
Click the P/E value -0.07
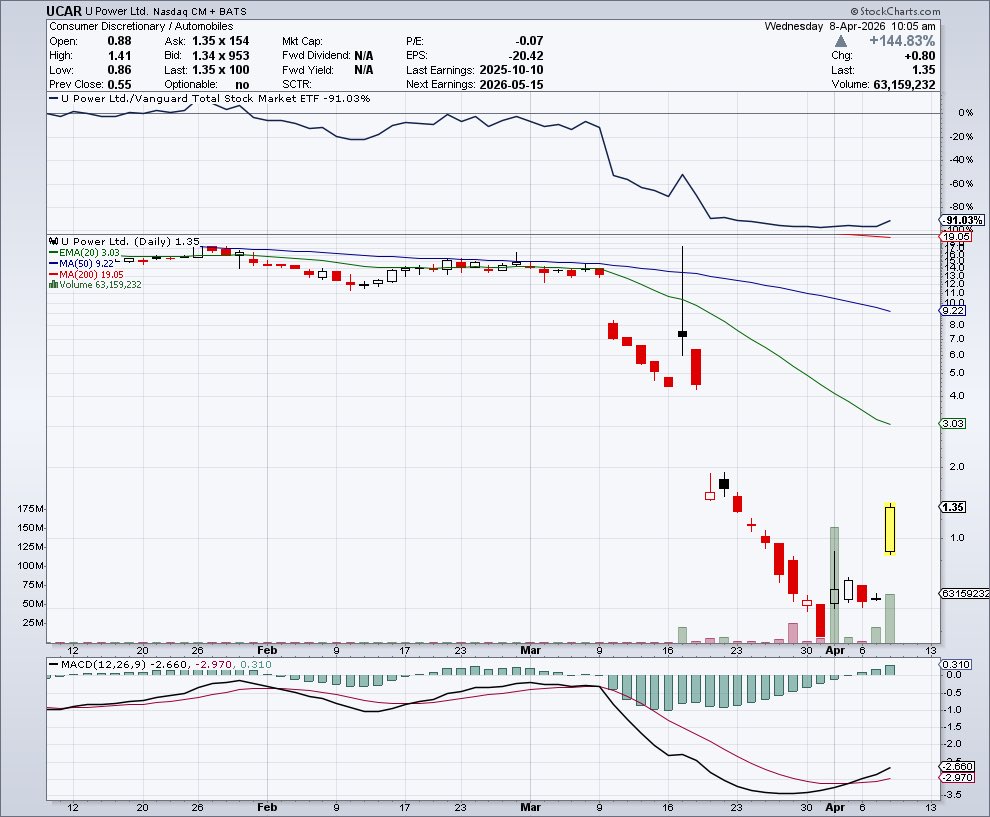click(528, 41)
